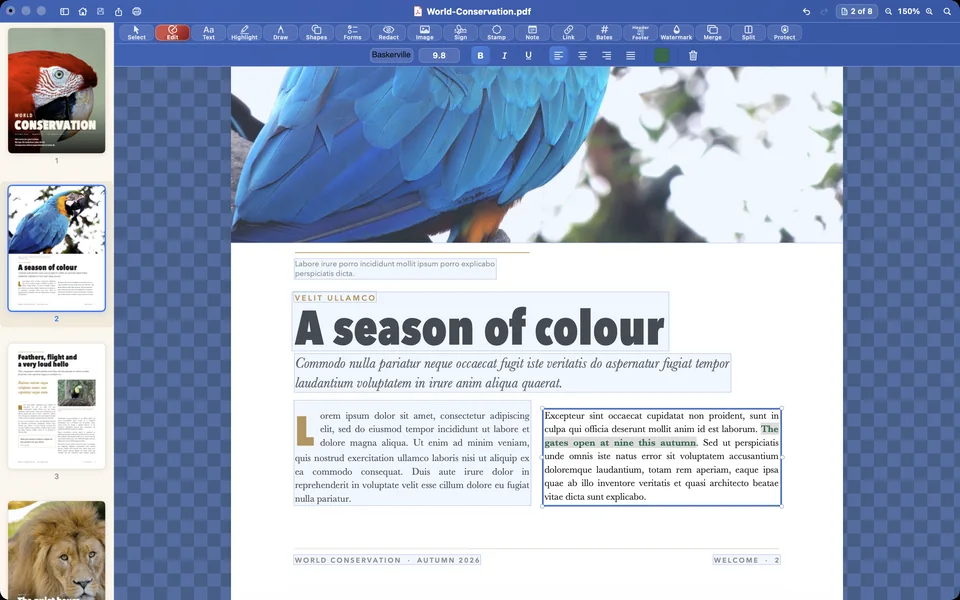960x600 pixels.
Task: Zoom out with the minus magnifier
Action: coord(888,12)
